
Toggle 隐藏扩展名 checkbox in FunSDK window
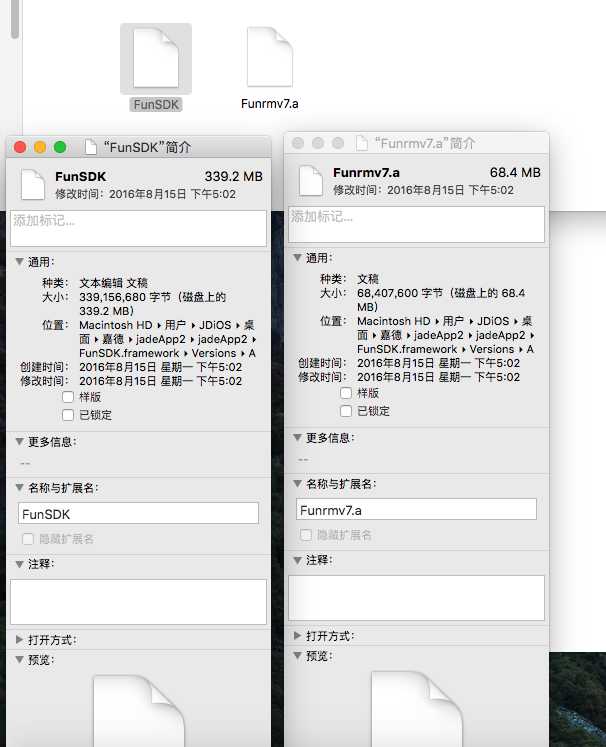pos(28,539)
